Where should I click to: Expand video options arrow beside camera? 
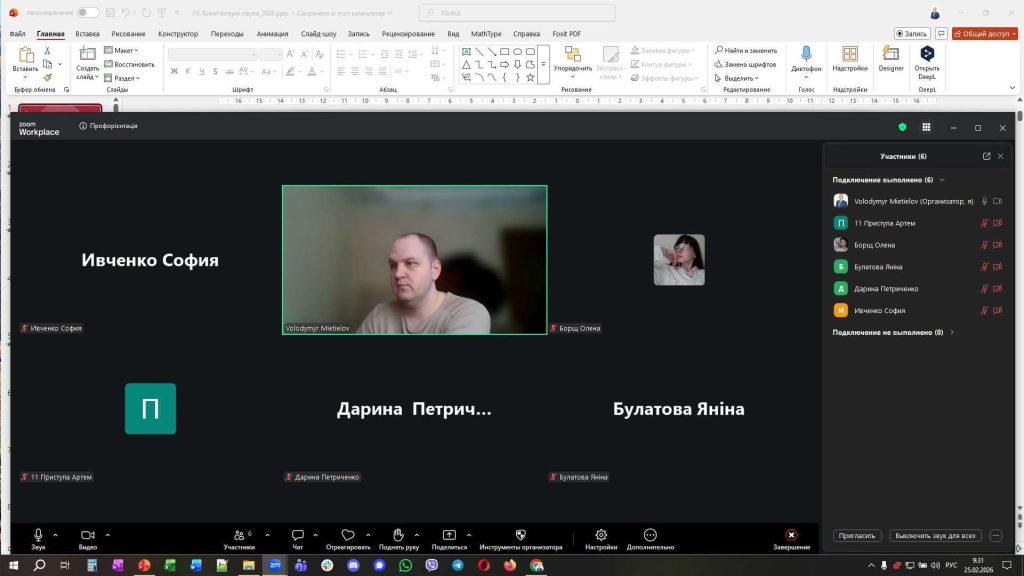pyautogui.click(x=108, y=534)
